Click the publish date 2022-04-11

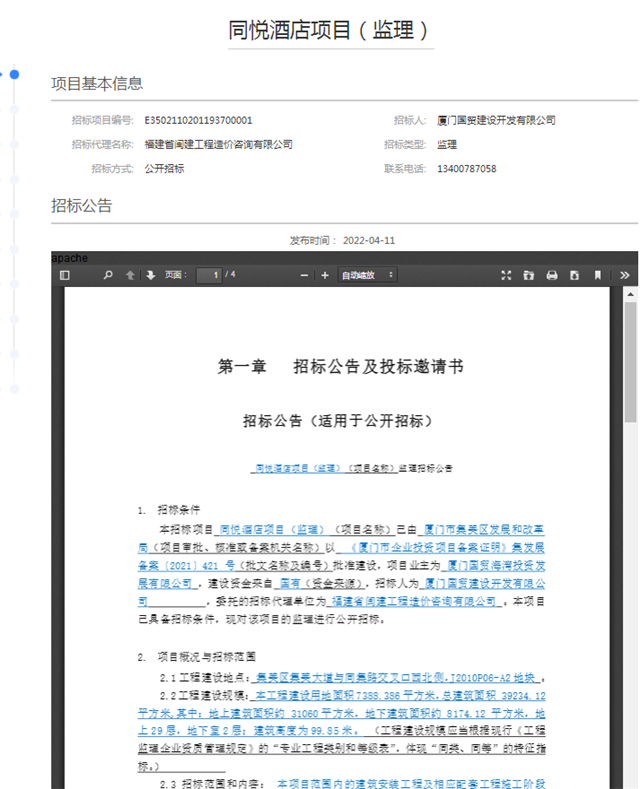pyautogui.click(x=369, y=241)
